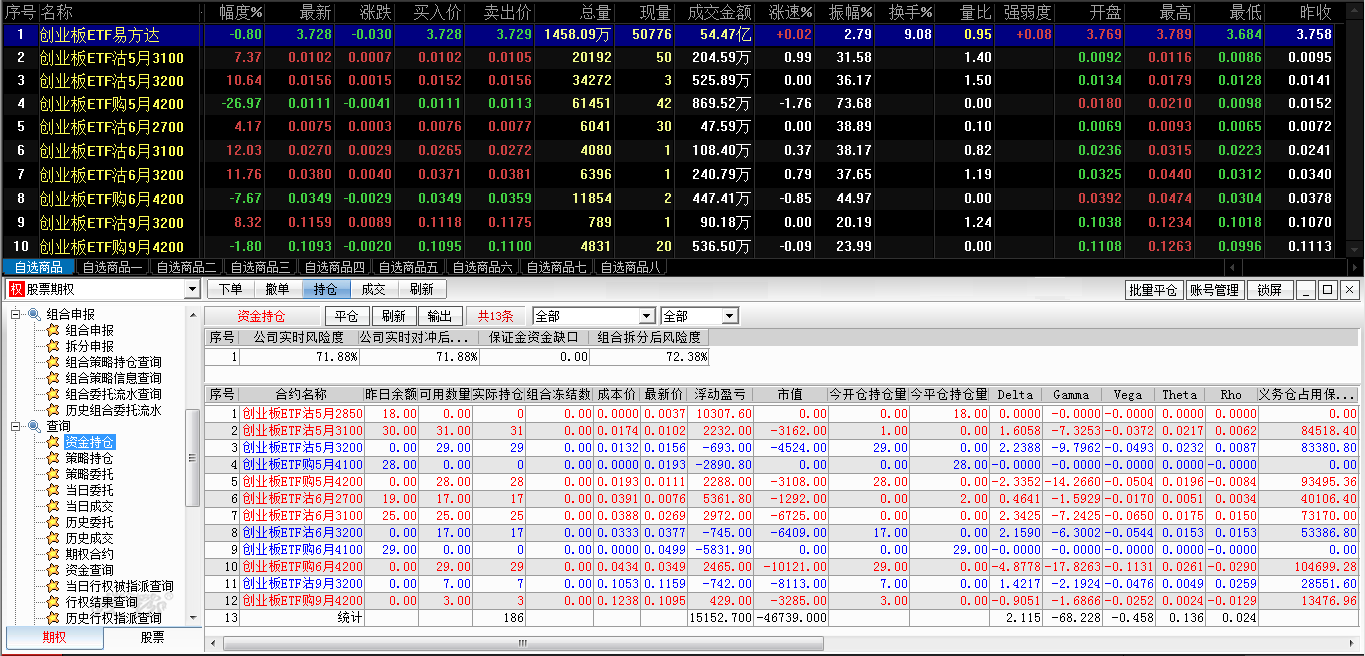This screenshot has height=656, width=1365.
Task: Collapse the 查询 tree node
Action: (x=16, y=426)
